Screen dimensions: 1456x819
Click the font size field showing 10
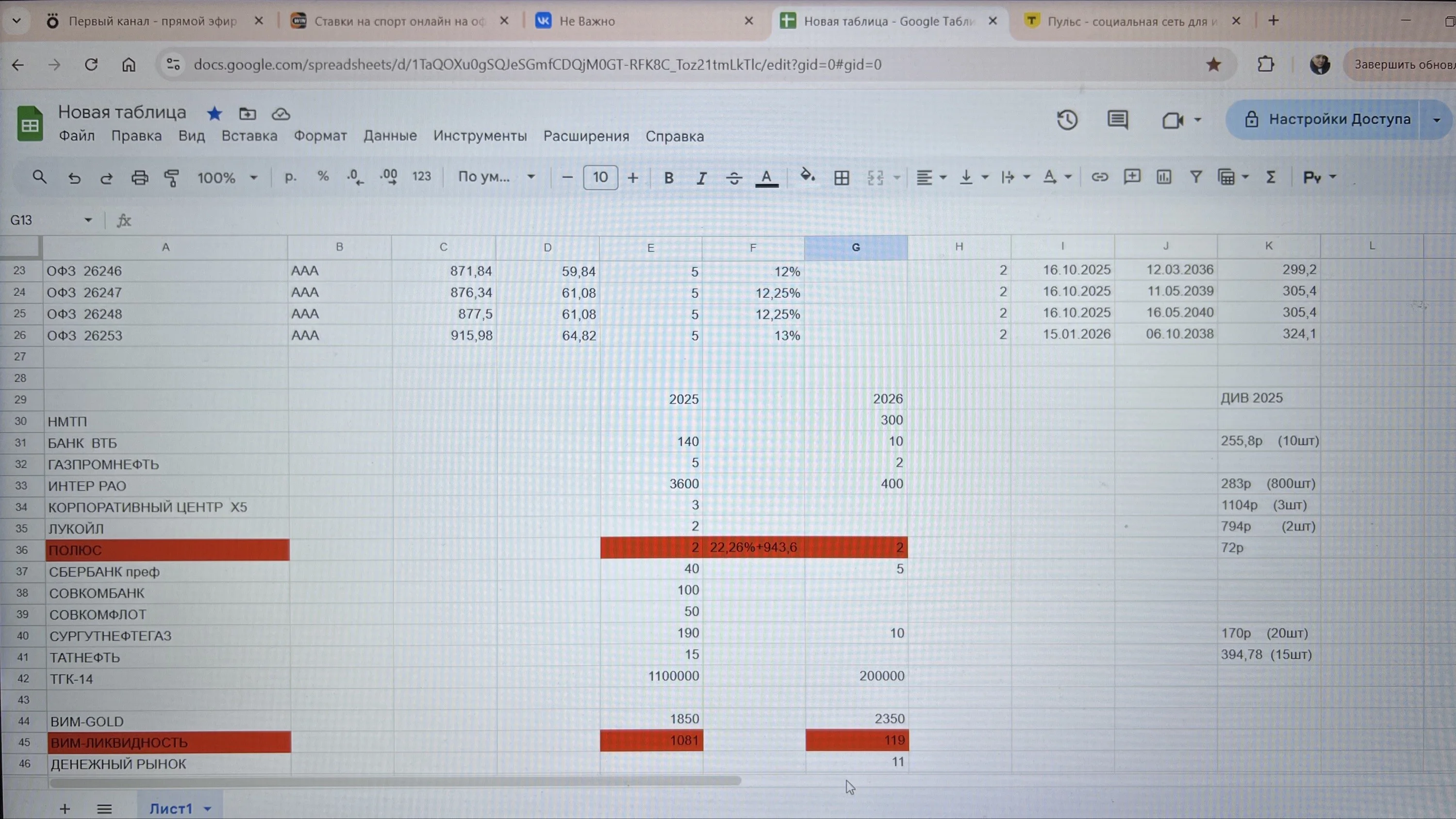click(x=600, y=178)
